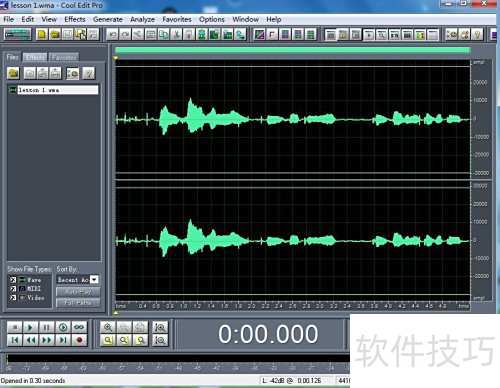Click the time ruler below the waveform

click(292, 306)
